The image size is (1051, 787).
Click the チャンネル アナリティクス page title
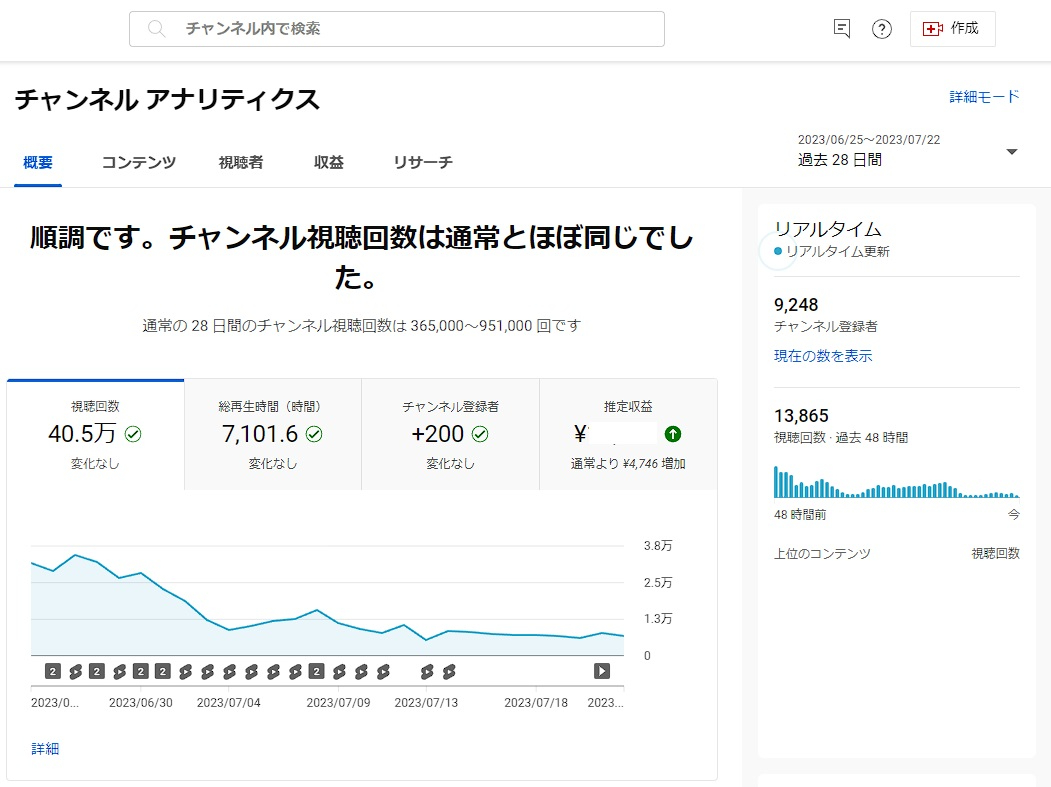(167, 100)
